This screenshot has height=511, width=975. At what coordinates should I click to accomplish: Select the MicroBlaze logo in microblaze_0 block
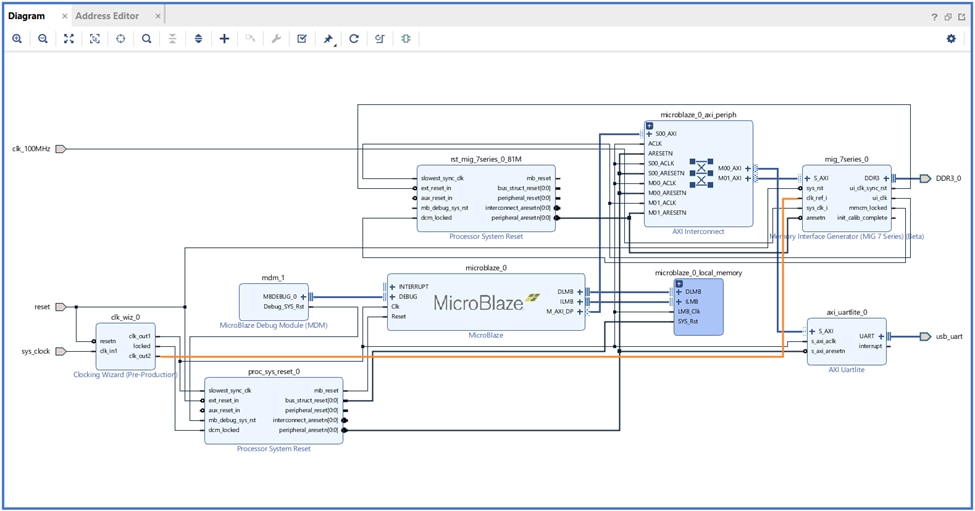point(487,303)
